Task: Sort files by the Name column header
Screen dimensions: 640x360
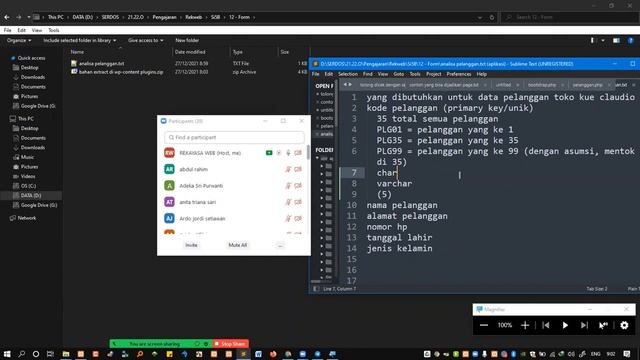Action: click(77, 52)
